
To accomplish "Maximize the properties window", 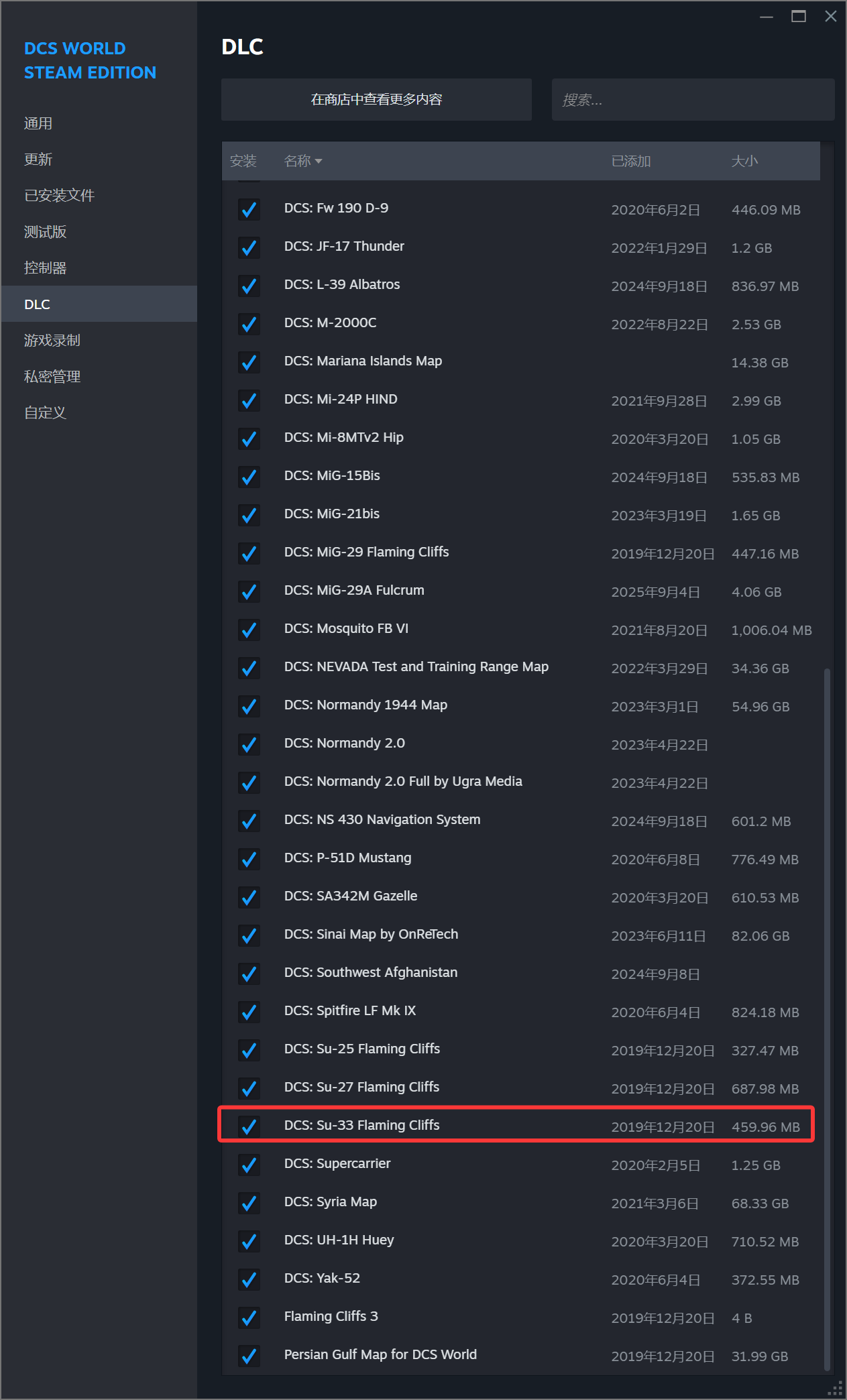I will [x=798, y=16].
